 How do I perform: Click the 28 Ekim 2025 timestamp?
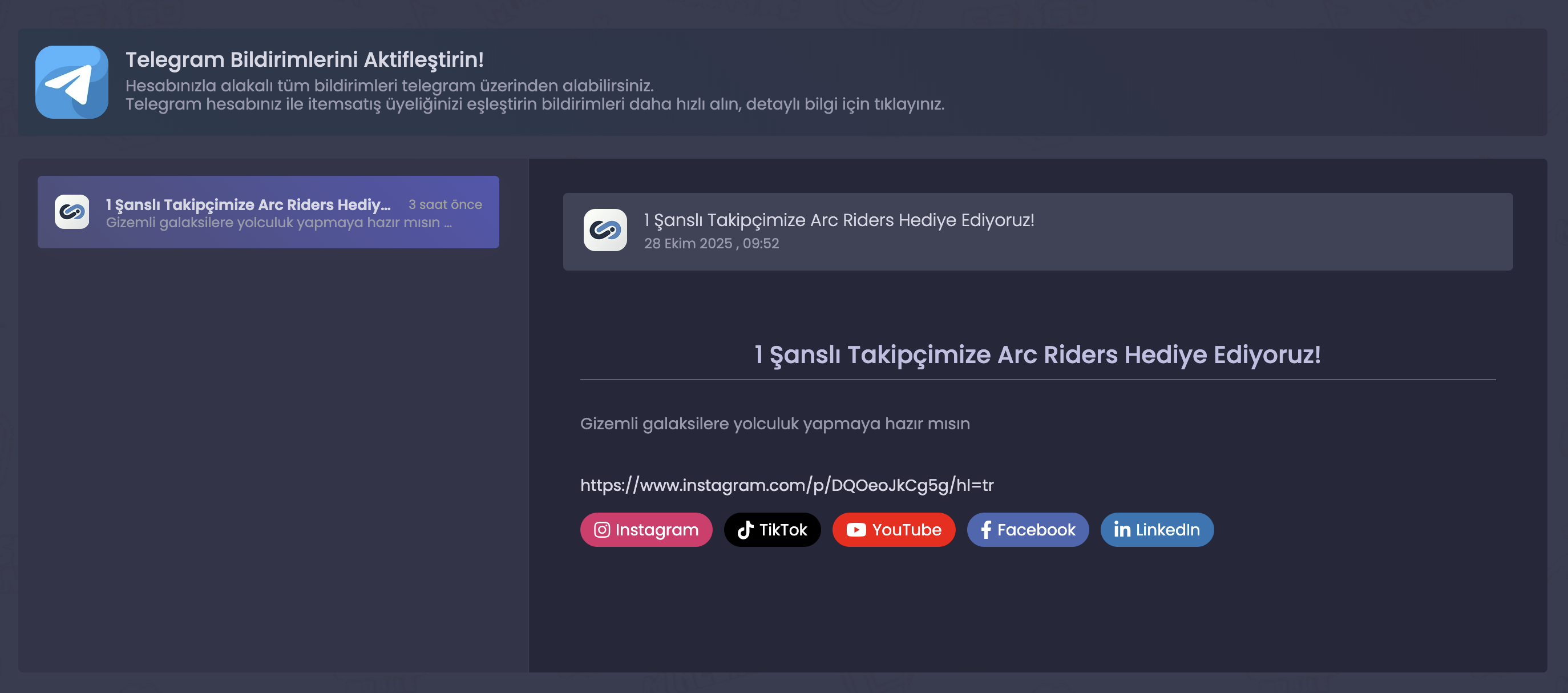[x=711, y=244]
